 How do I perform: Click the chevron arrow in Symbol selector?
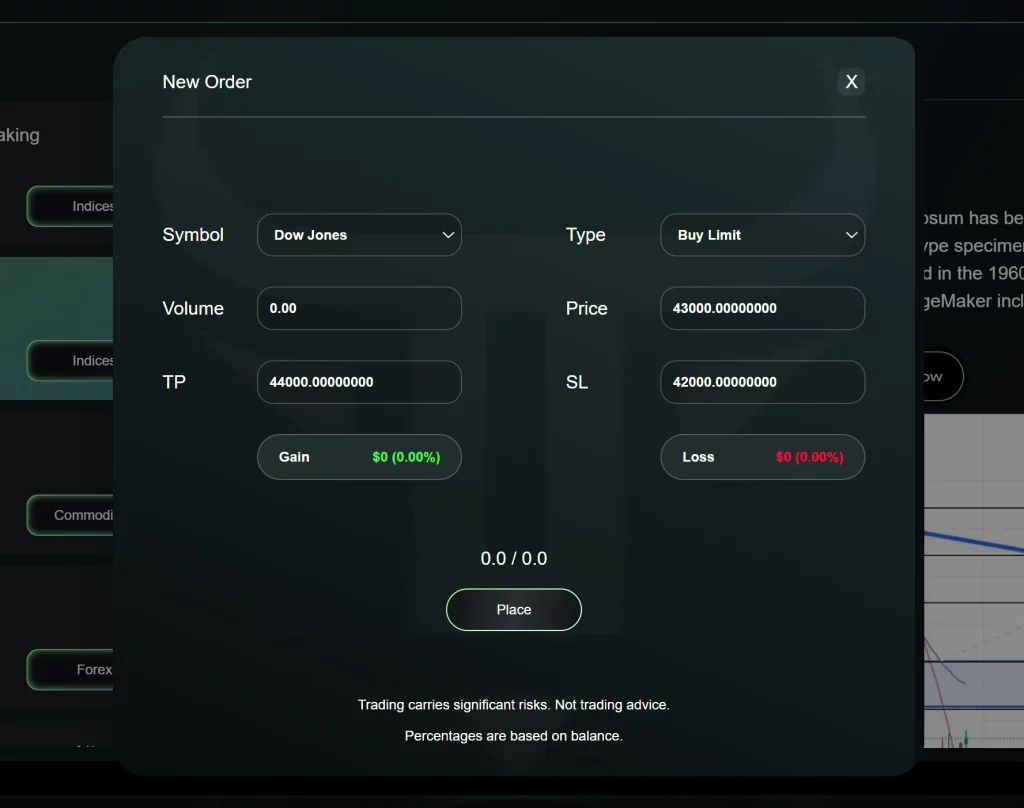click(x=448, y=235)
